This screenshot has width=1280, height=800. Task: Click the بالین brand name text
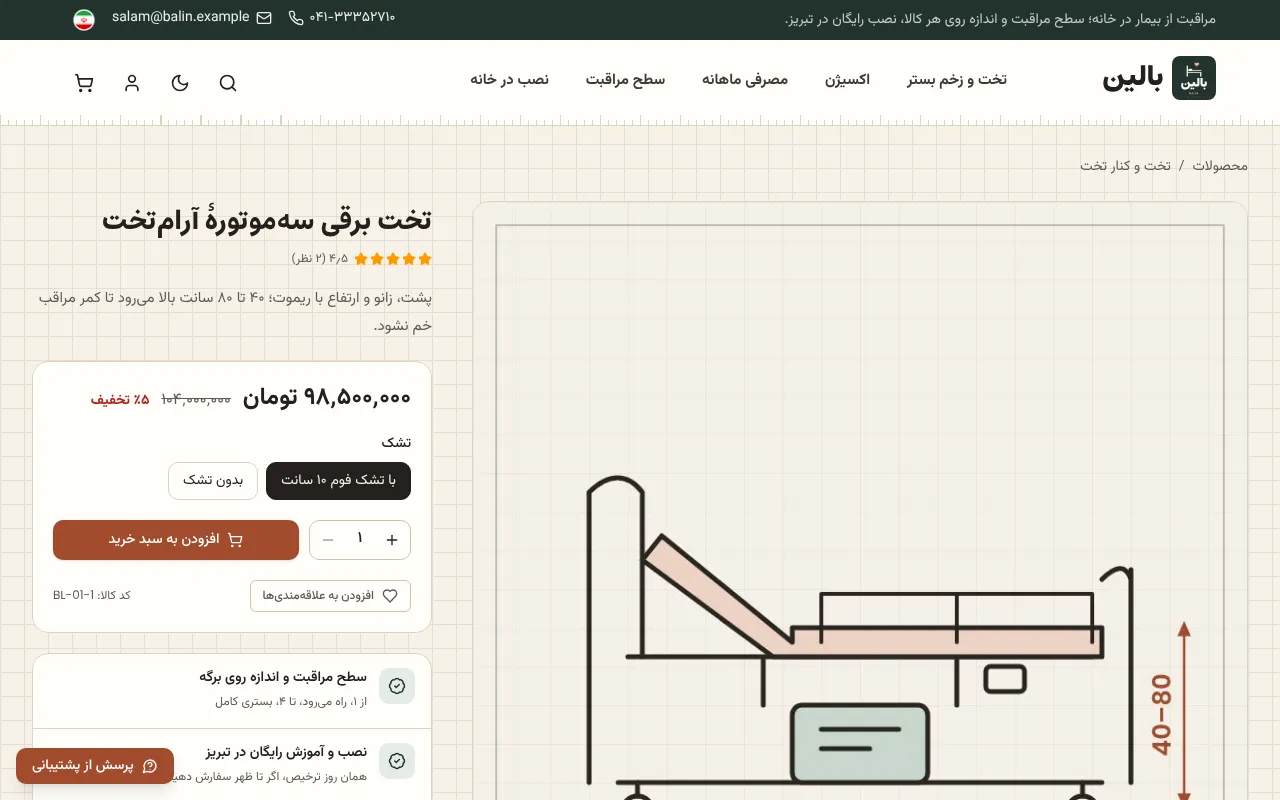[x=1132, y=79]
